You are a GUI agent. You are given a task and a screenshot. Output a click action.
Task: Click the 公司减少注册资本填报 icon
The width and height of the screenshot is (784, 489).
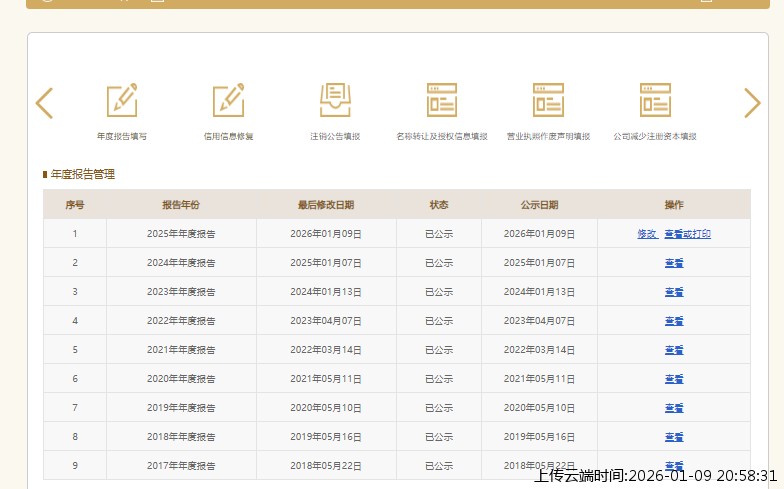pos(655,101)
